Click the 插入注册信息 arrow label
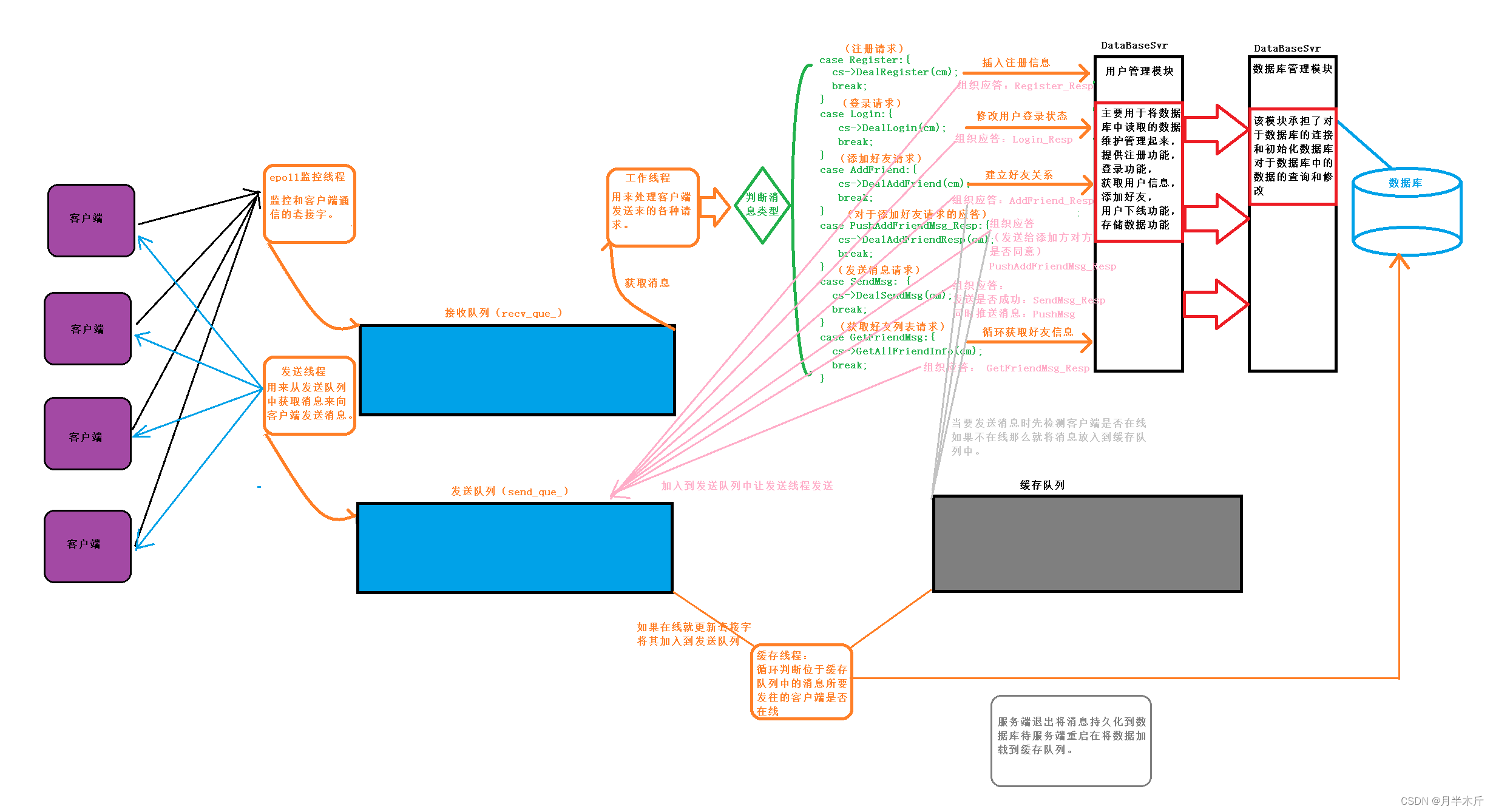This screenshot has width=1493, height=812. click(1016, 63)
